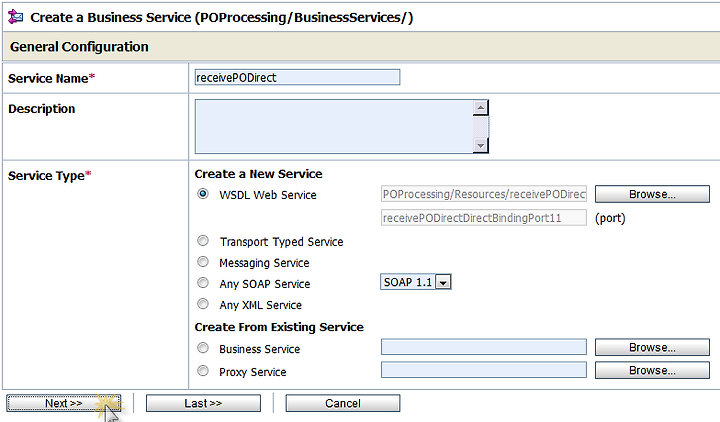This screenshot has width=720, height=422.
Task: Click the Create a New Service label
Action: 259,174
